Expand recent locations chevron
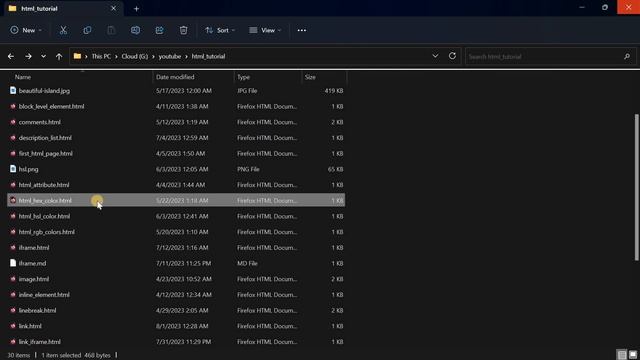Screen dimensions: 640x360 pyautogui.click(x=43, y=56)
